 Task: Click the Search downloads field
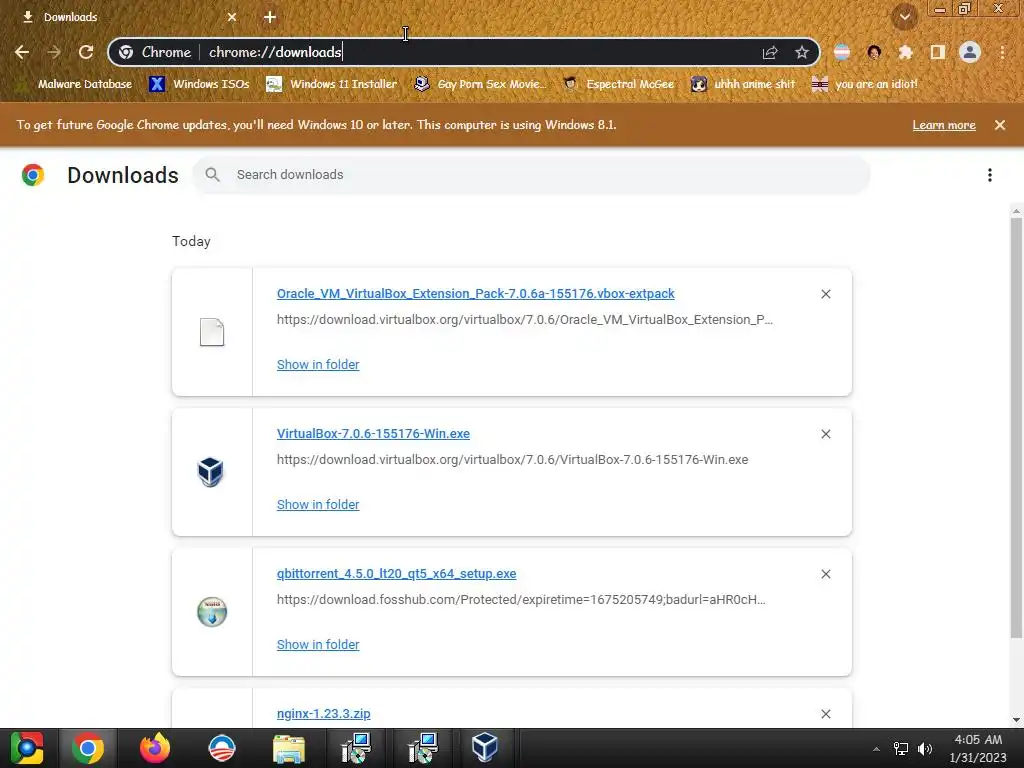tap(531, 174)
